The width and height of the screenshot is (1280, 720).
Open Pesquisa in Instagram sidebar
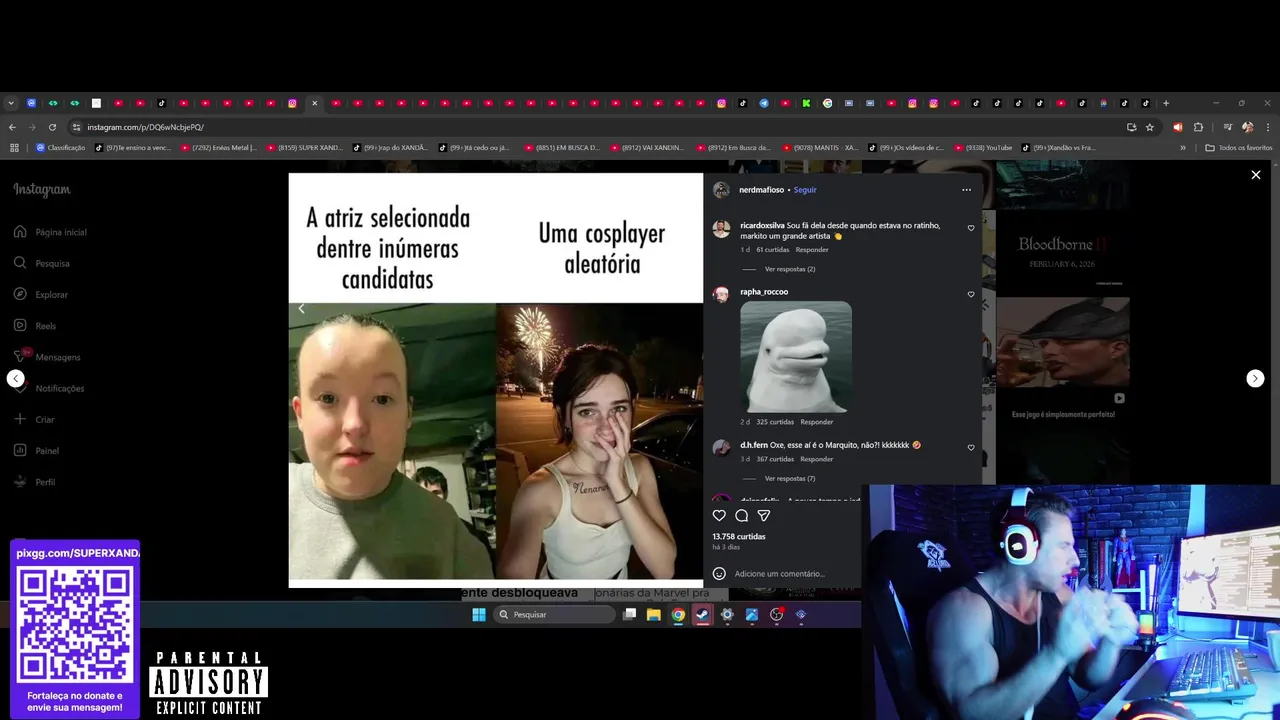[x=42, y=263]
